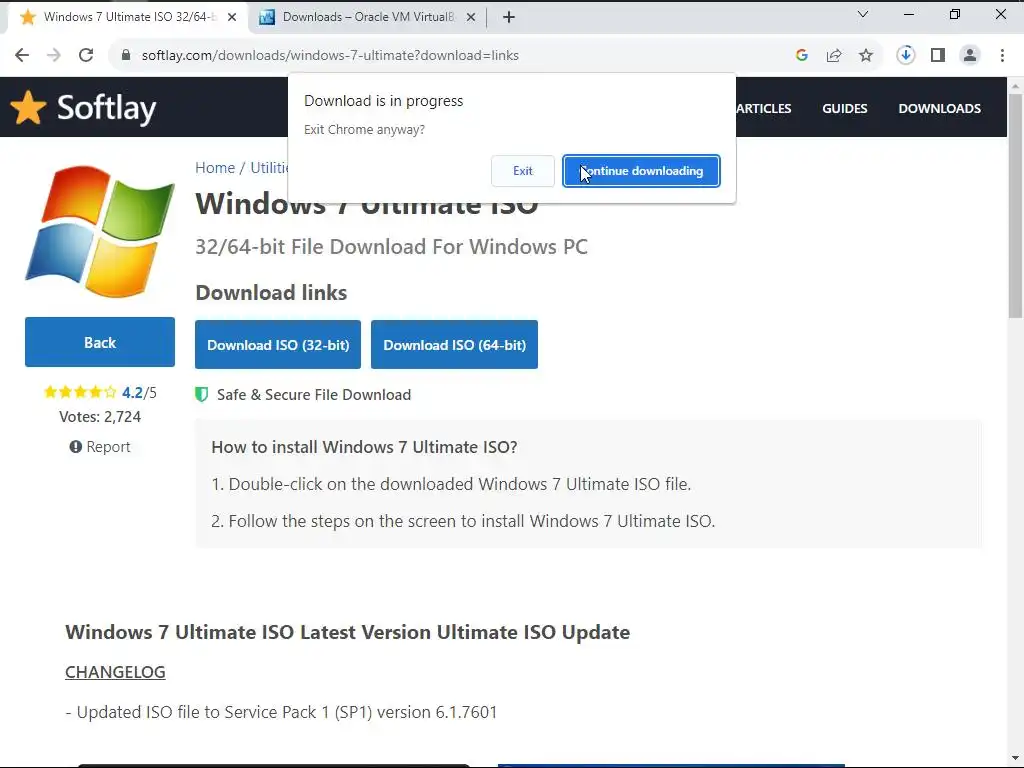Viewport: 1024px width, 768px height.
Task: Click the green shield secure icon
Action: click(x=202, y=394)
